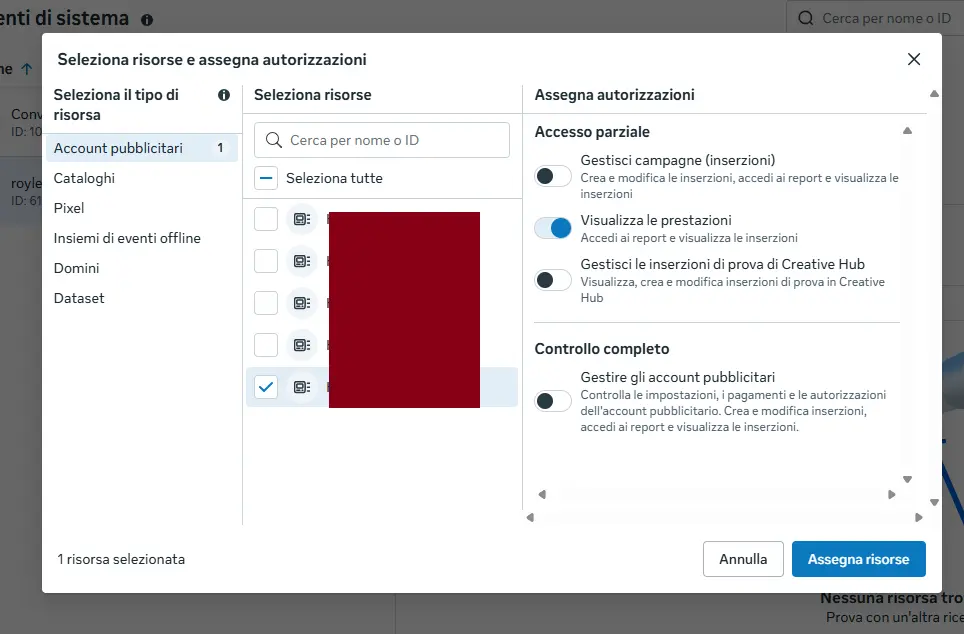Viewport: 964px width, 634px height.
Task: Close the resource assignment dialog
Action: click(x=914, y=59)
